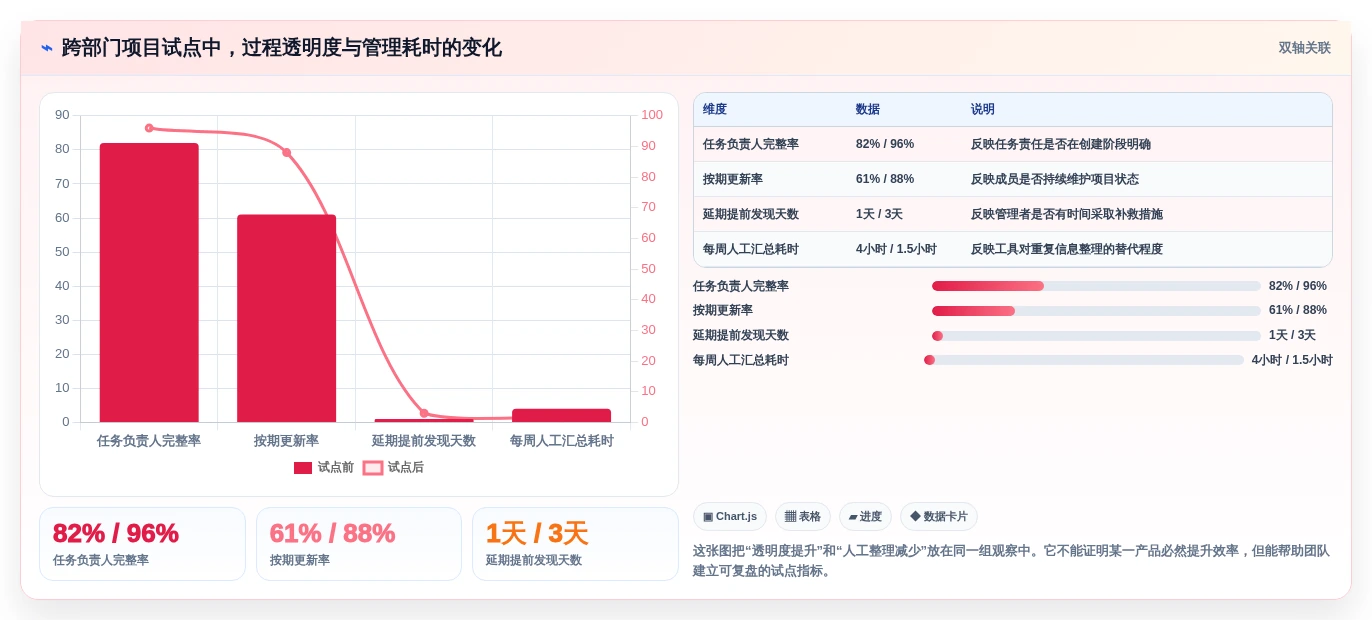Image resolution: width=1372 pixels, height=620 pixels.
Task: Toggle the 试点后 legend swatch
Action: tap(373, 468)
